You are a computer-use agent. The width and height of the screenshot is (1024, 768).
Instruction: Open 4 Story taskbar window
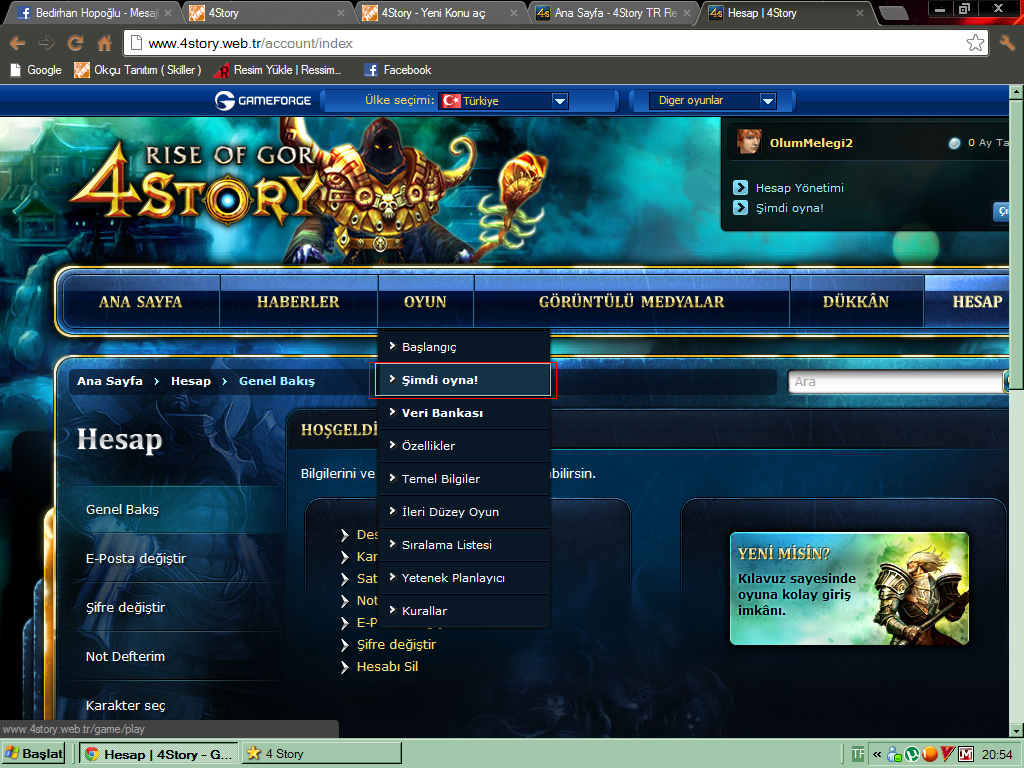click(x=322, y=754)
